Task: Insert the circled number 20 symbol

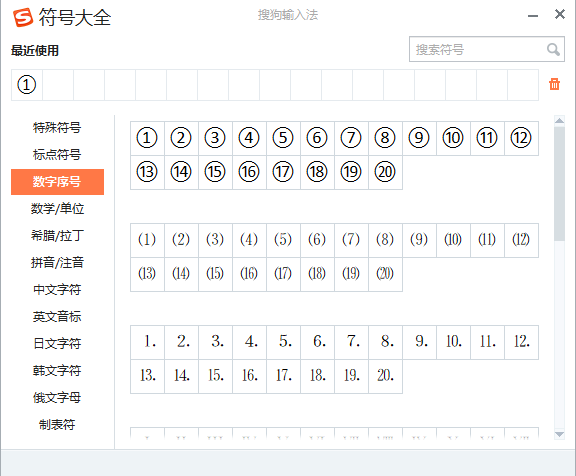Action: point(385,172)
